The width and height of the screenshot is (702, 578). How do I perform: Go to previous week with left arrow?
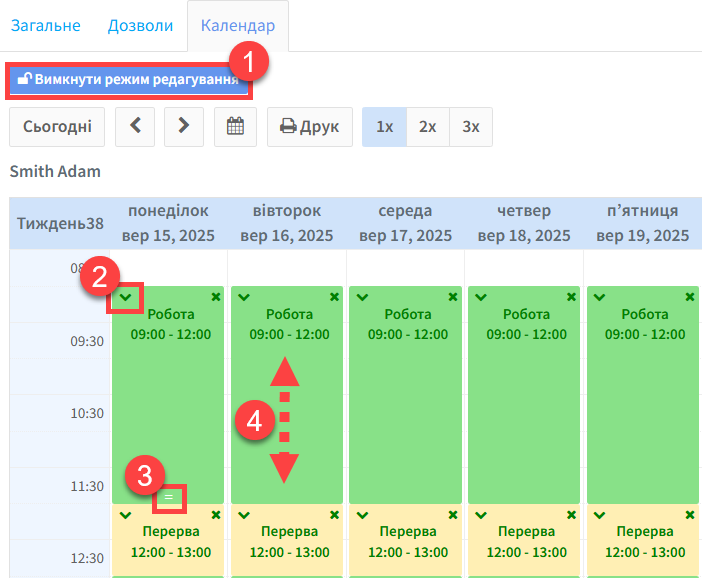click(135, 127)
